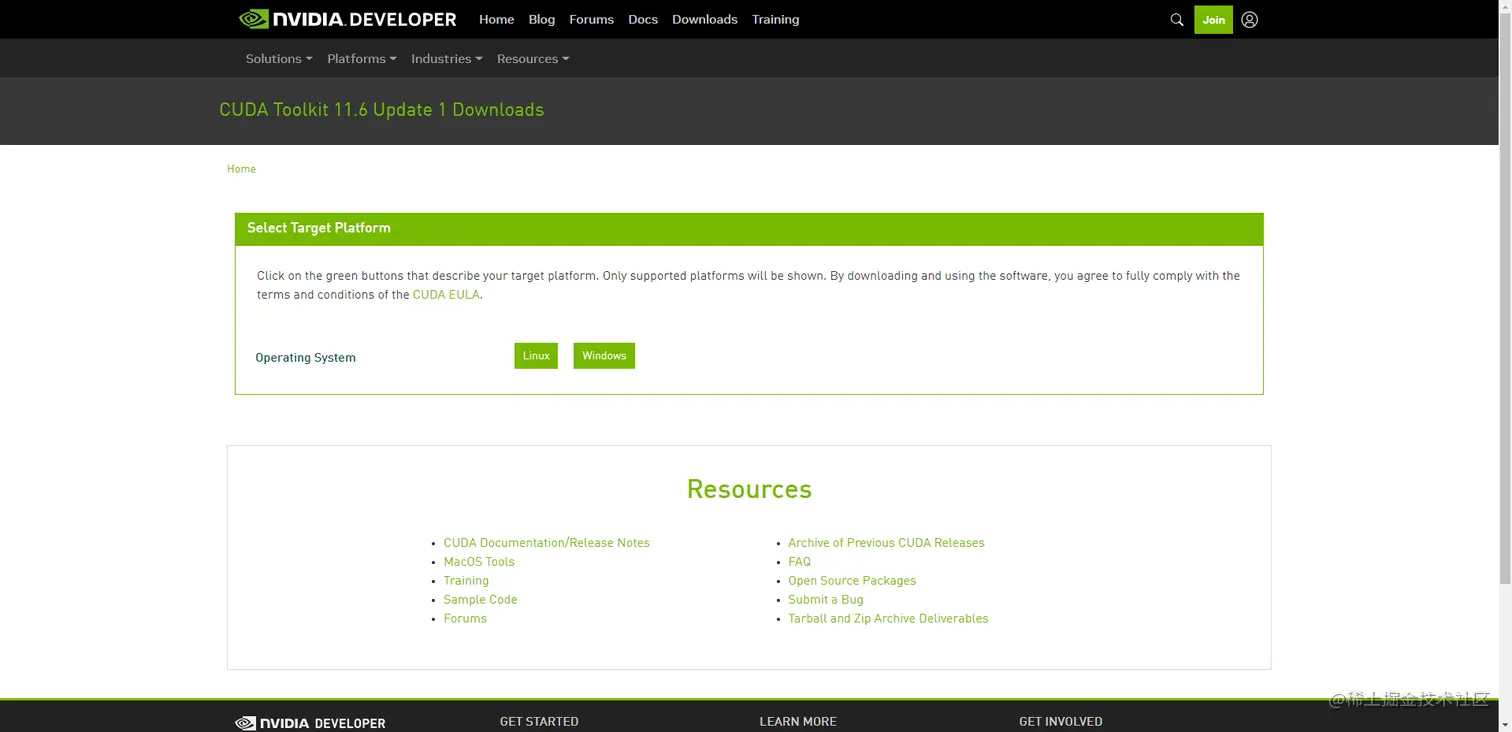Click the NVIDIA Developer logo in header
Image resolution: width=1512 pixels, height=732 pixels.
347,19
